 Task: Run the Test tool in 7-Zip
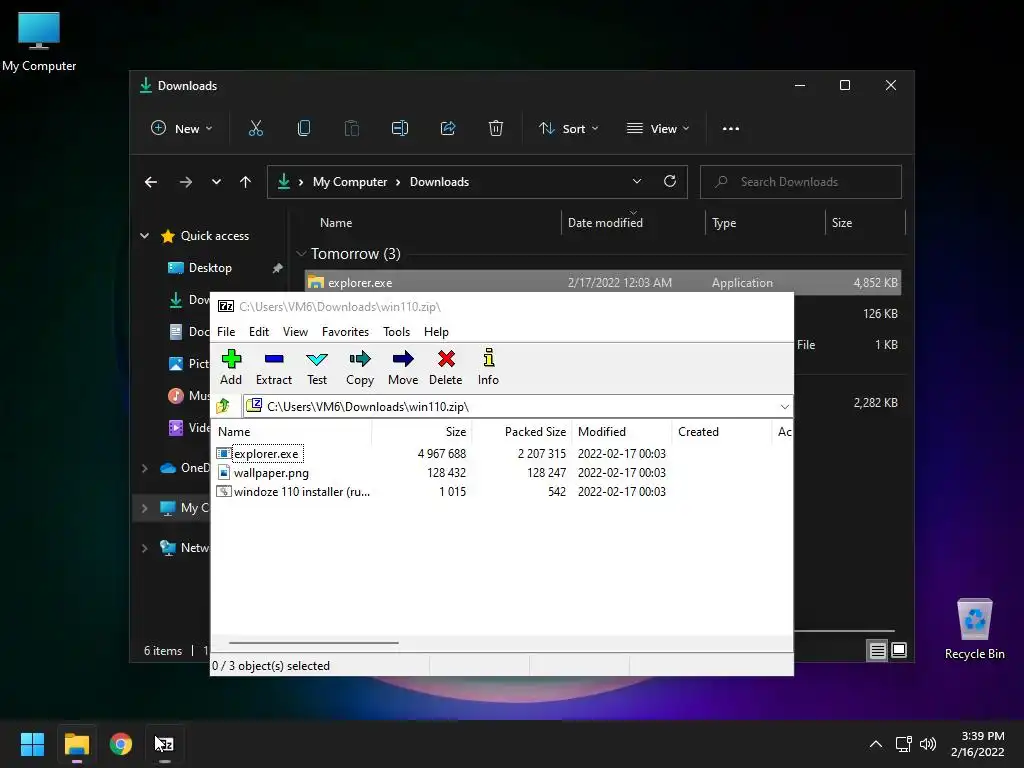tap(317, 367)
